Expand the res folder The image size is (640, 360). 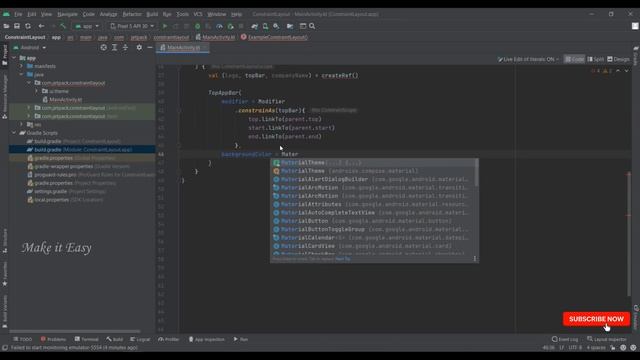point(22,124)
